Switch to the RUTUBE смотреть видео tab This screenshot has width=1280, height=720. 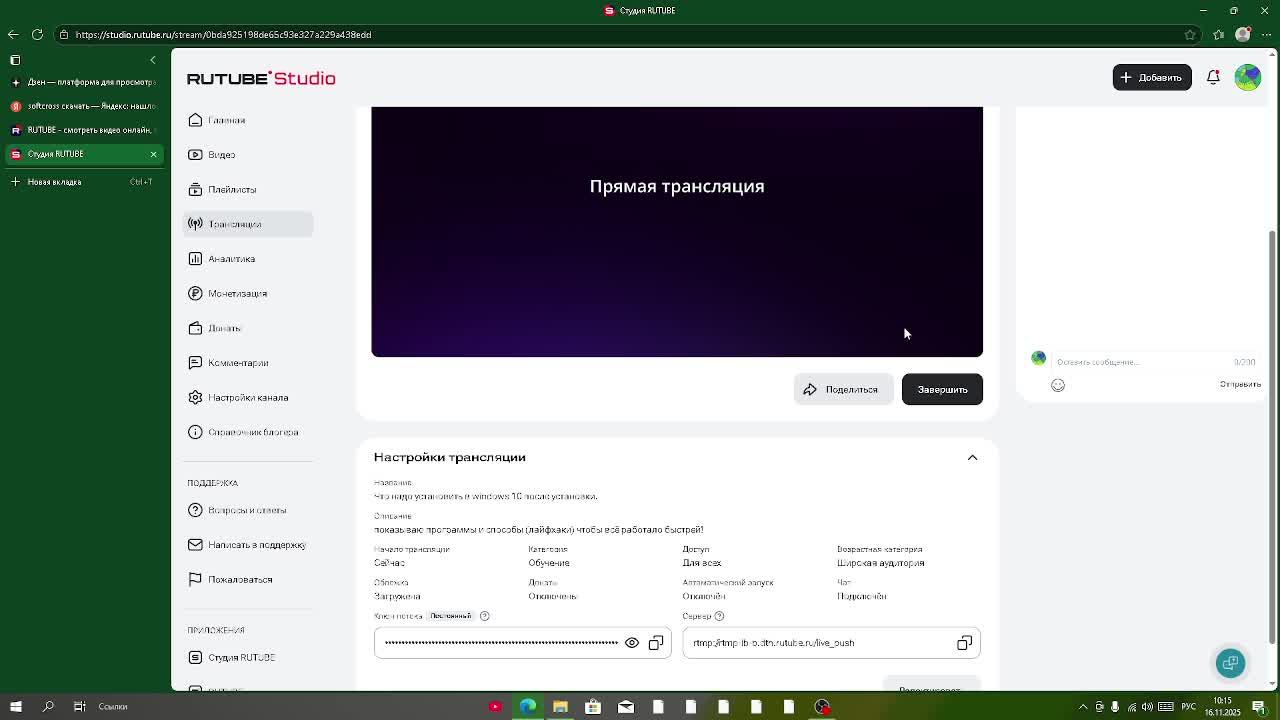pos(84,130)
